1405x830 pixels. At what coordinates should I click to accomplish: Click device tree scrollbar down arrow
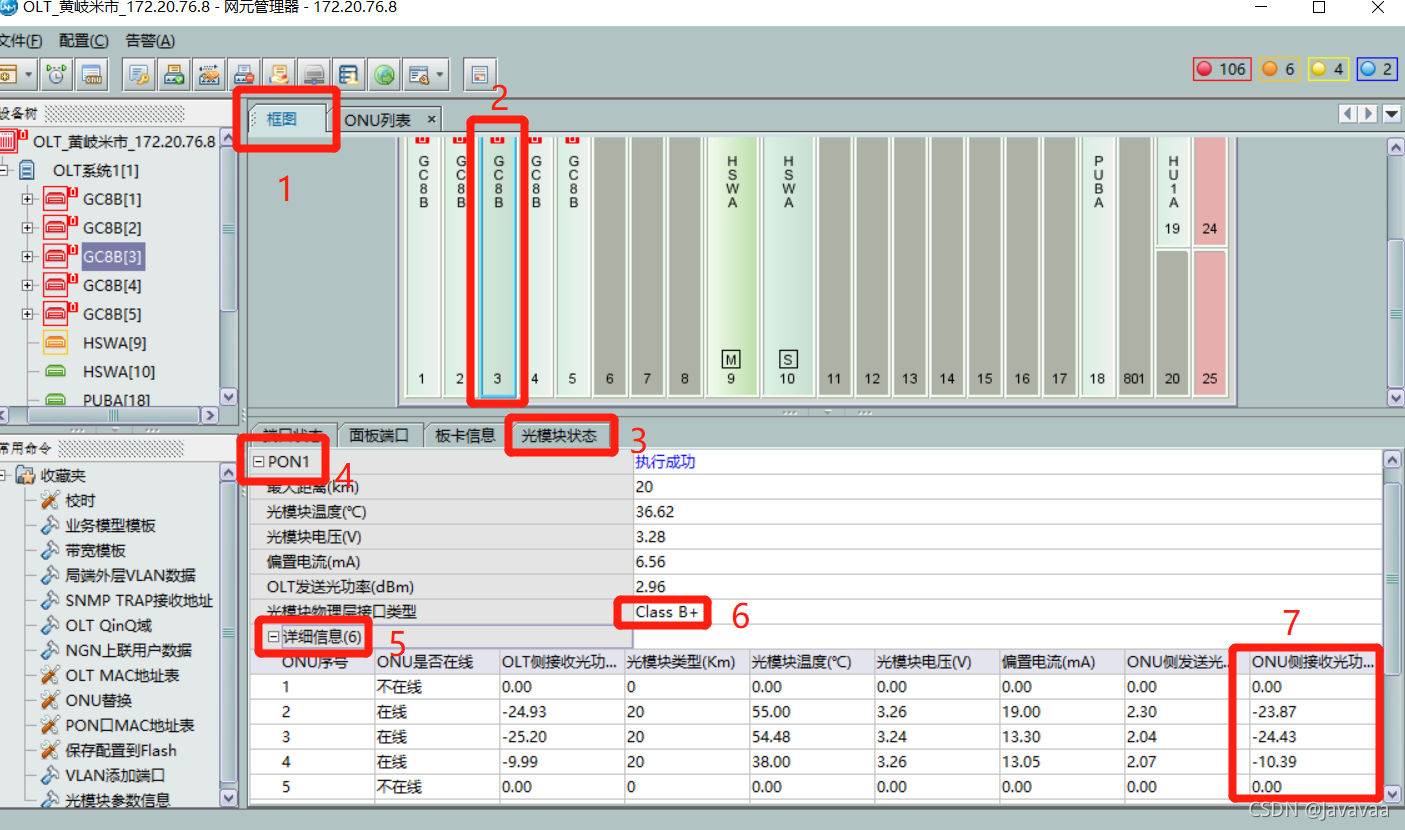228,397
